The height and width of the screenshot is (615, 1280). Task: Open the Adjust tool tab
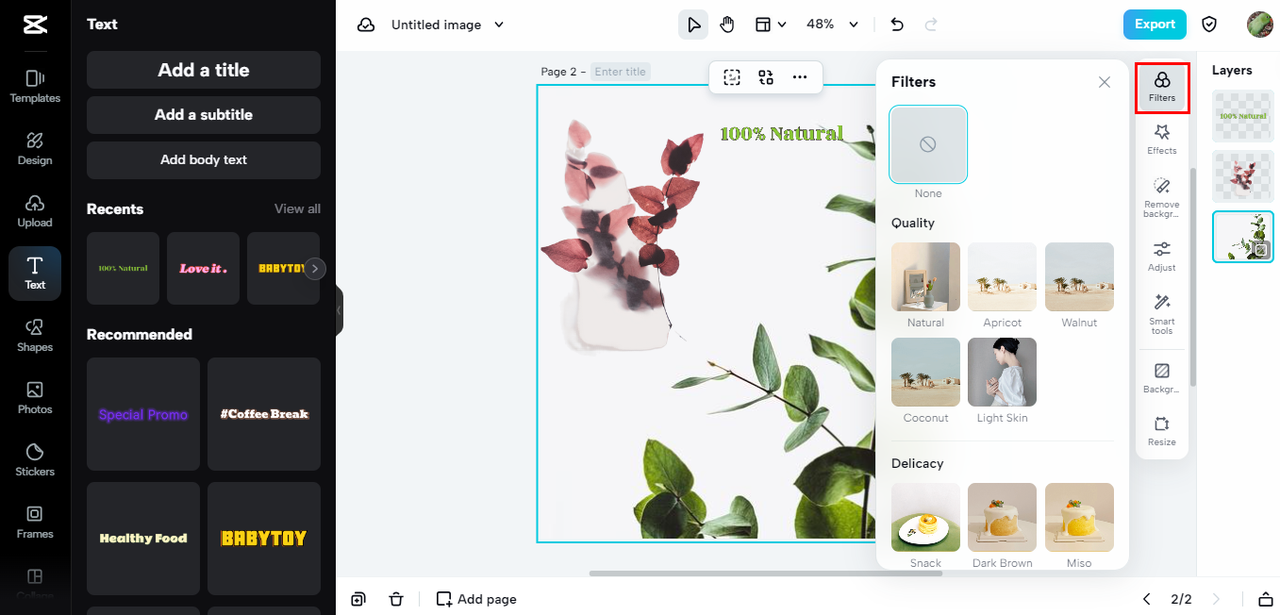1162,255
